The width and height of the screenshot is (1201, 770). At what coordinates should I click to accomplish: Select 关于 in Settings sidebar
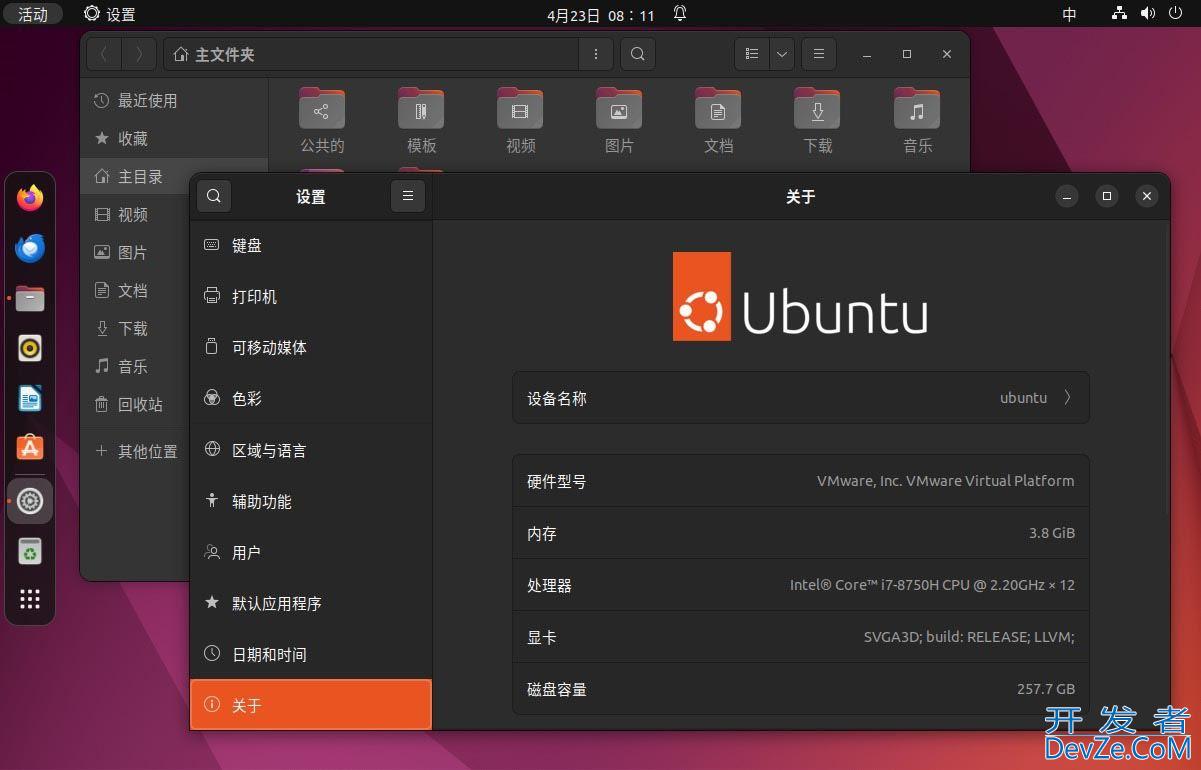[311, 705]
